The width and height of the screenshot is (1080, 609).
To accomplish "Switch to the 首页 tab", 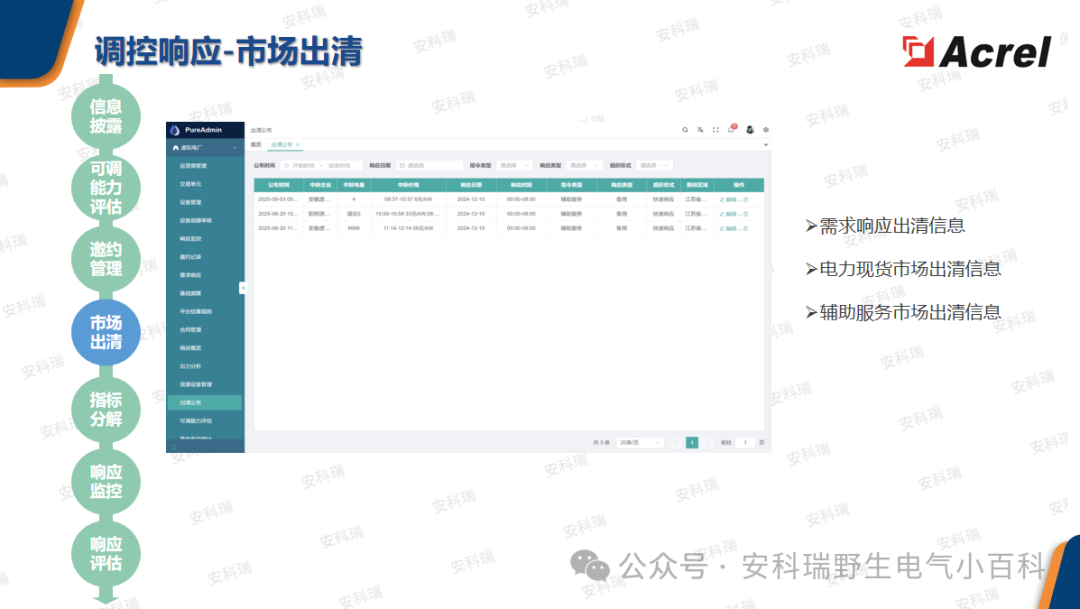I will tap(256, 145).
